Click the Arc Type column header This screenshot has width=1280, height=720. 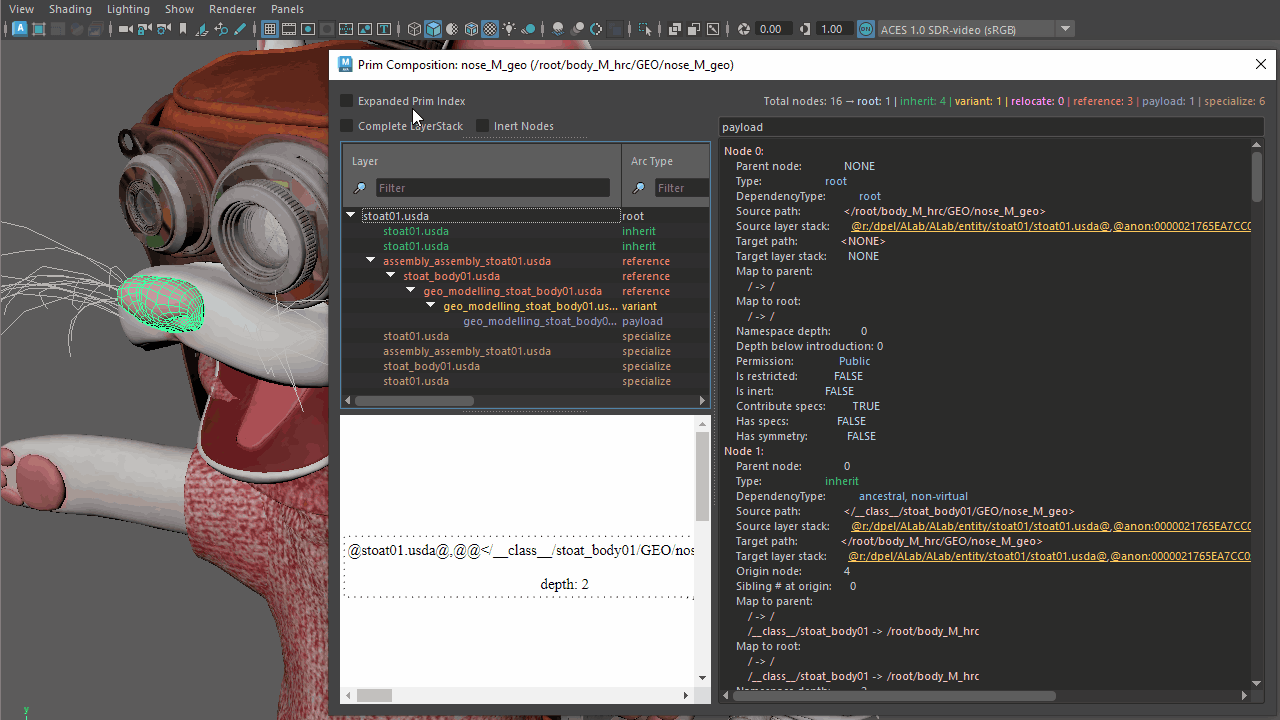pos(666,161)
